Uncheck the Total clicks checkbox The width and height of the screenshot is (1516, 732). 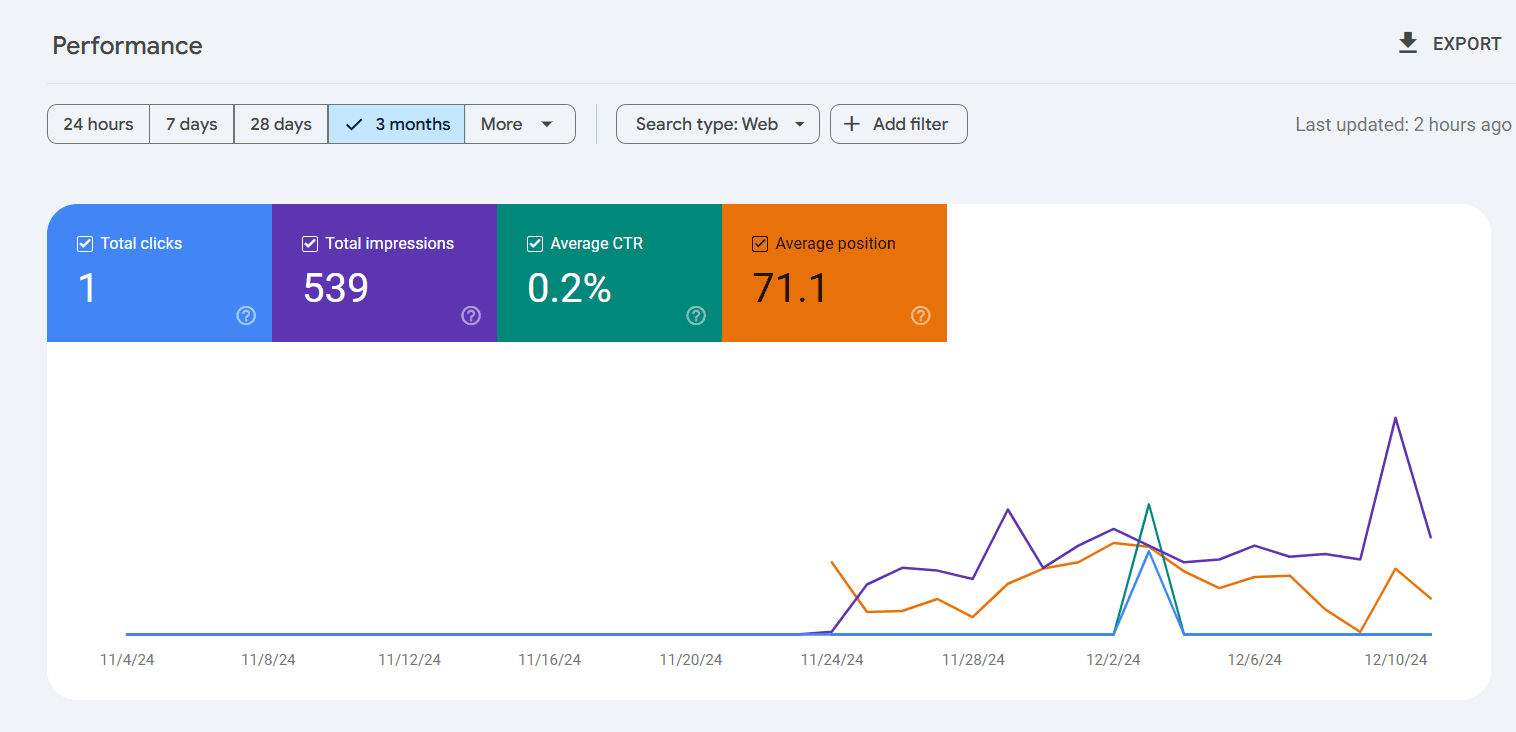85,244
